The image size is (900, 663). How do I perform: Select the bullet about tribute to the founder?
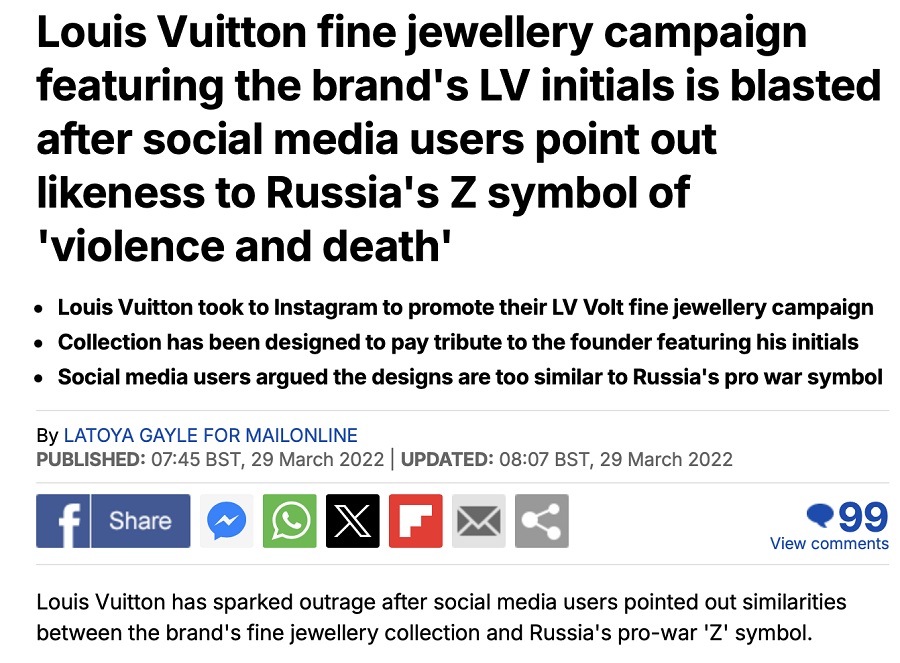point(458,342)
